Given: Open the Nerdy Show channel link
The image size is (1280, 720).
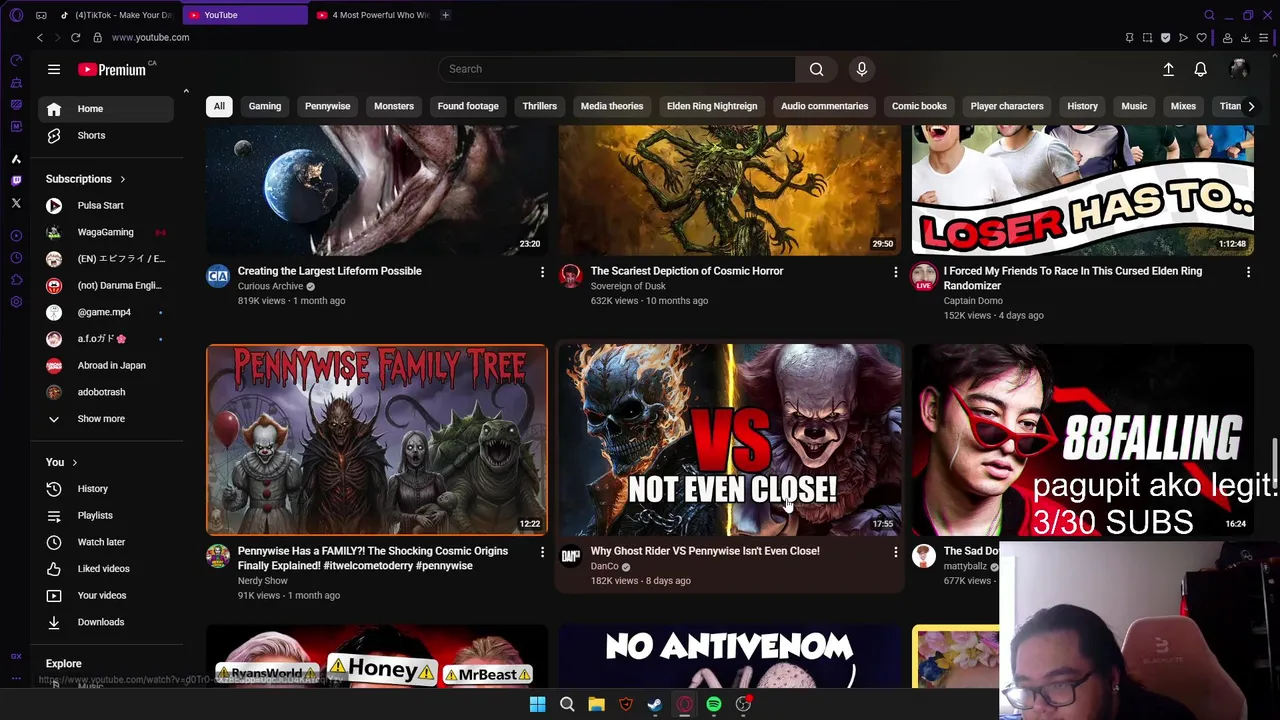Looking at the screenshot, I should 263,581.
